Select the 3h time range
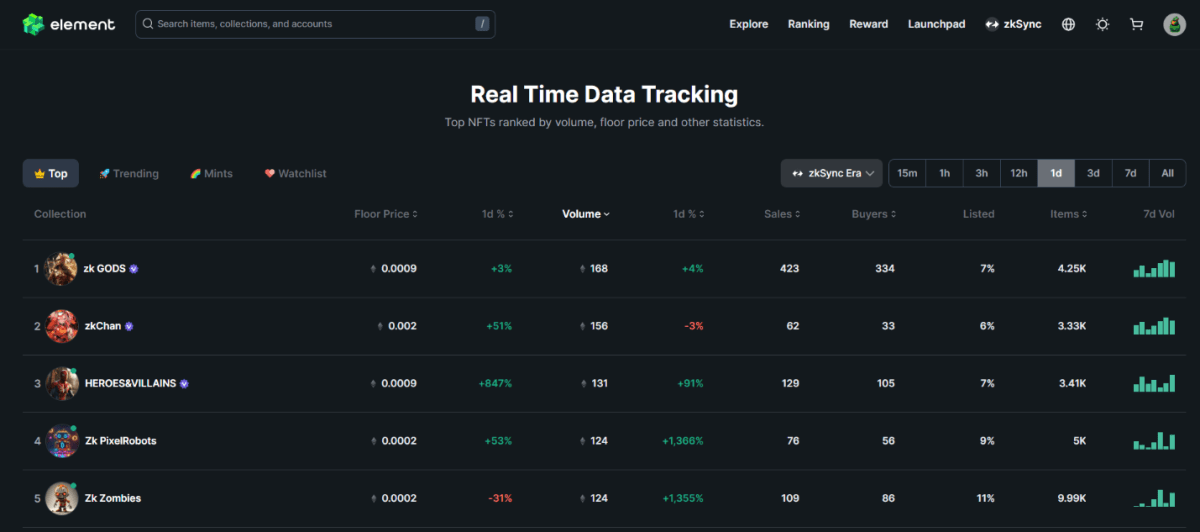The height and width of the screenshot is (532, 1200). 982,173
